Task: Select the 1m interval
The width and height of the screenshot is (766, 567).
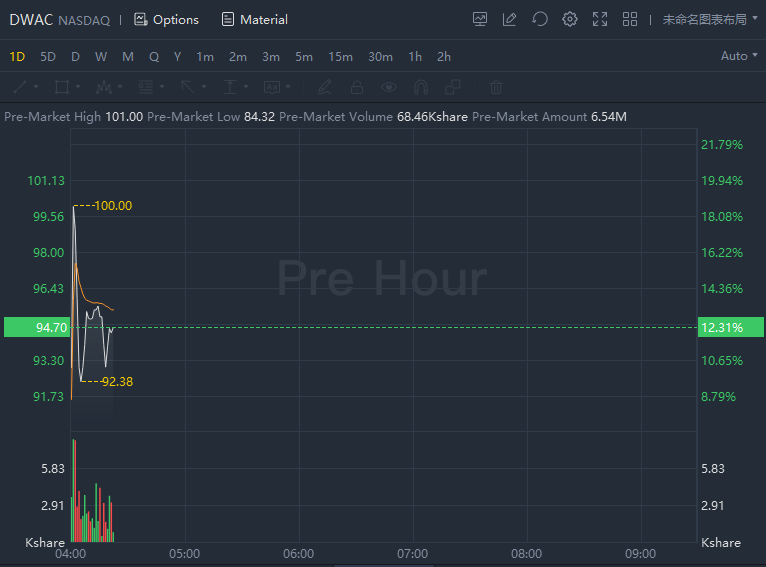Action: click(205, 57)
